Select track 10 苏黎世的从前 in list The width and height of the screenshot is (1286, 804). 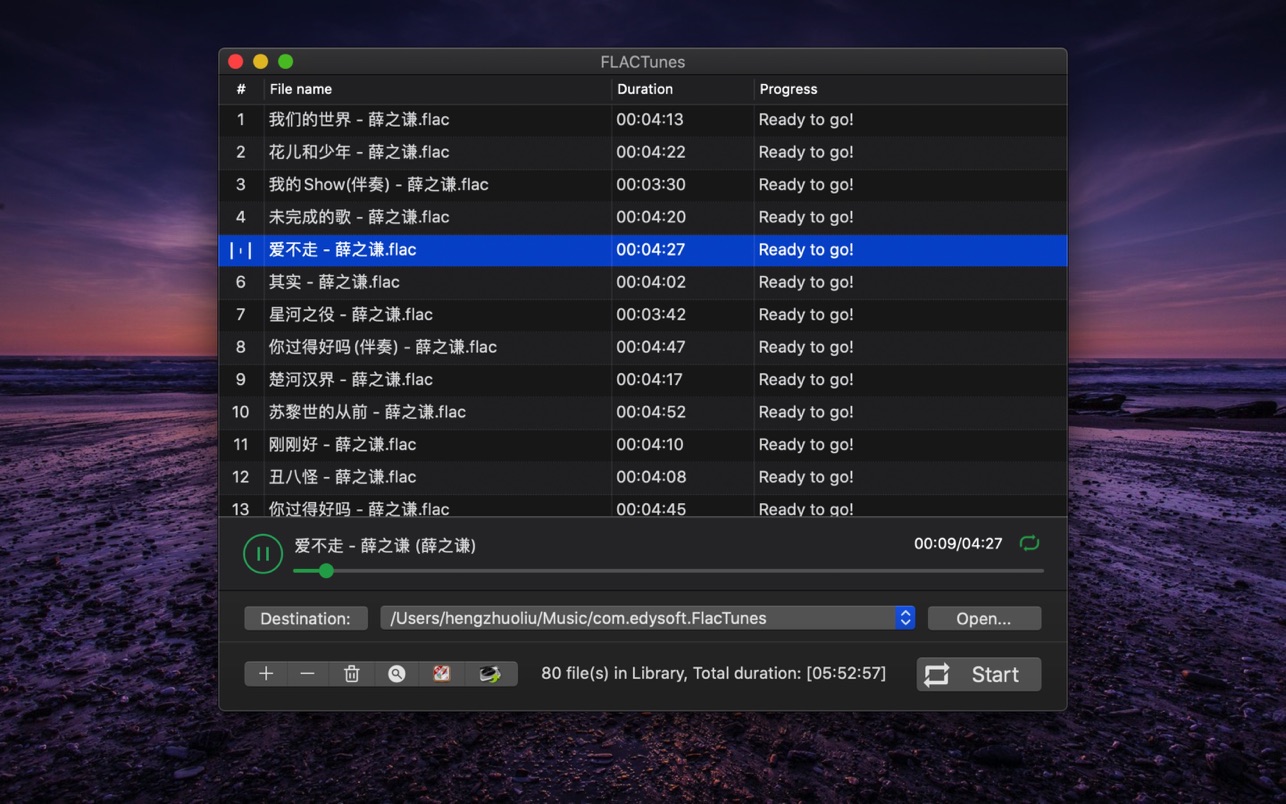[367, 412]
